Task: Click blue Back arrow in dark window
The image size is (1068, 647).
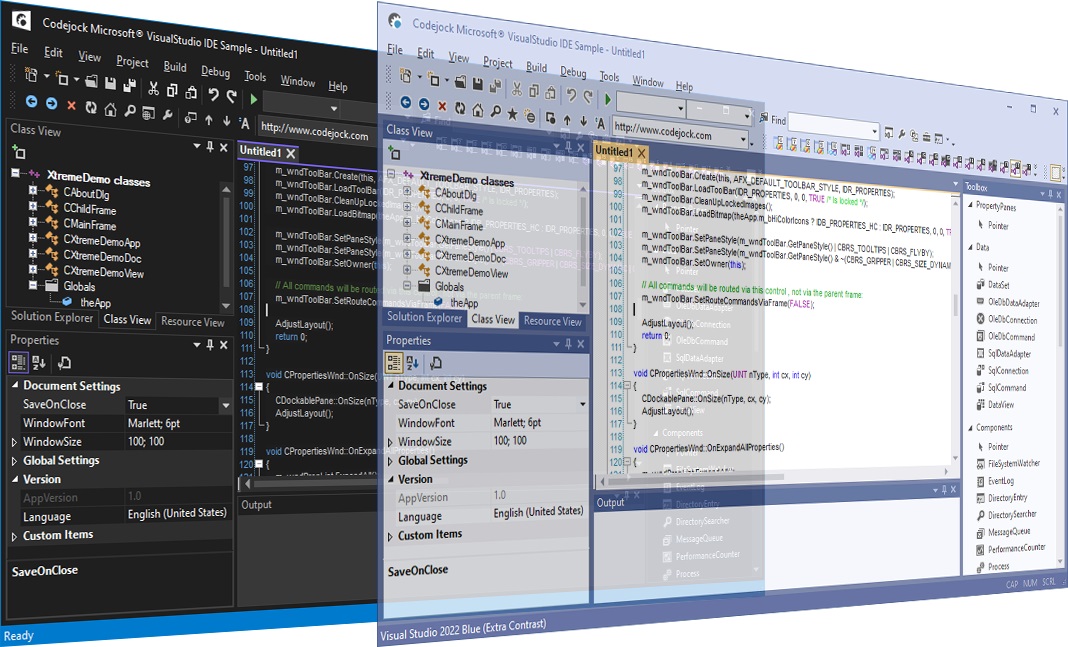Action: click(31, 101)
